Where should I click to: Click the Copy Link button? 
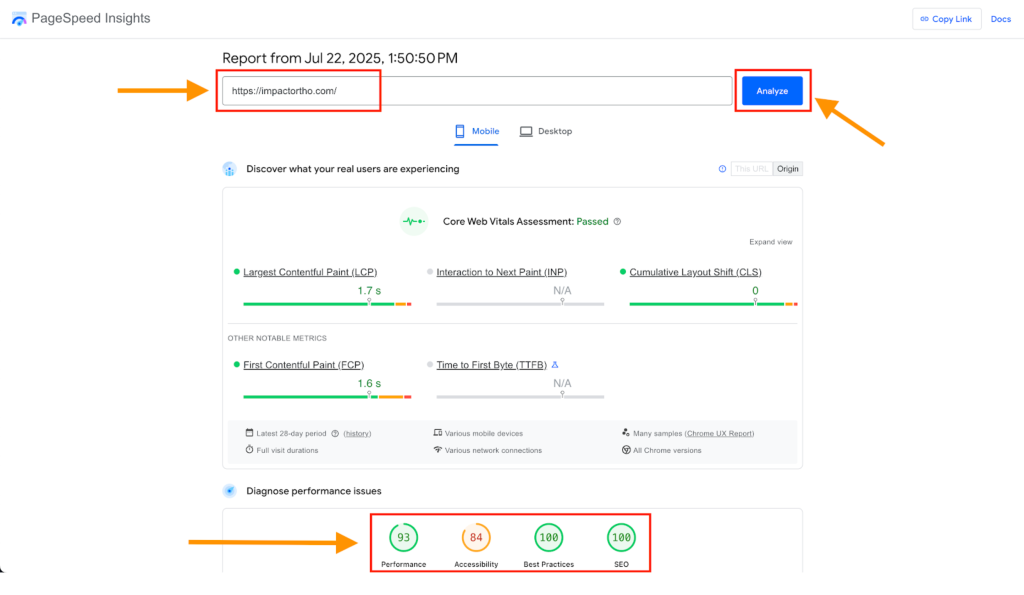coord(946,19)
